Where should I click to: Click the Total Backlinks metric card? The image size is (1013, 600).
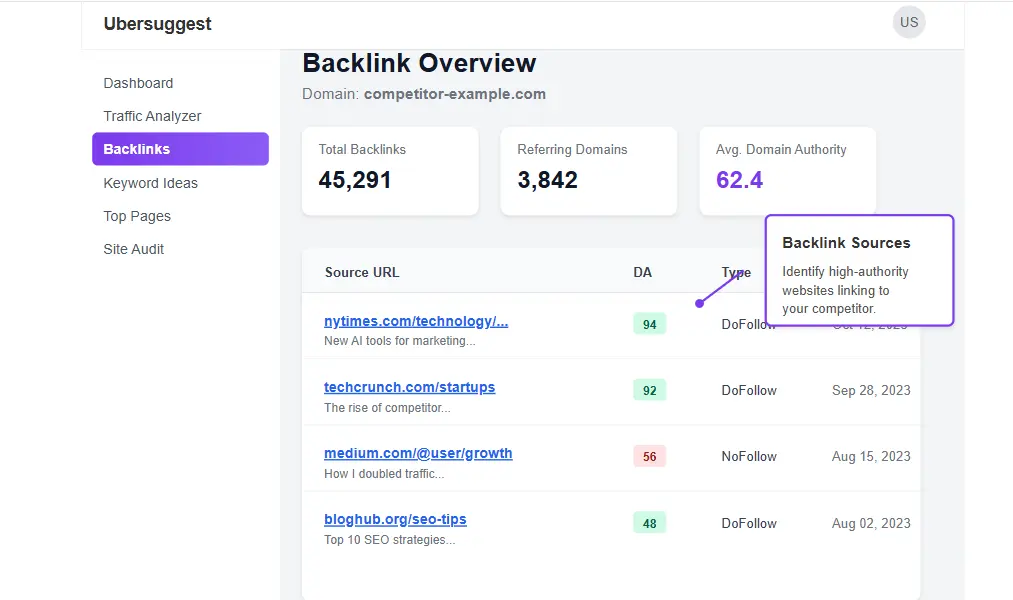[x=390, y=171]
